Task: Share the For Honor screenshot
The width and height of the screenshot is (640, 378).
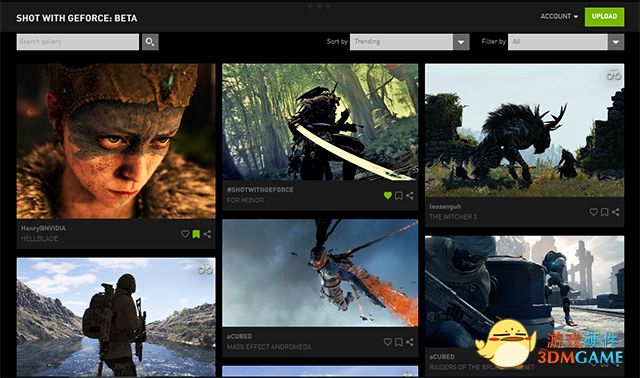Action: tap(410, 196)
